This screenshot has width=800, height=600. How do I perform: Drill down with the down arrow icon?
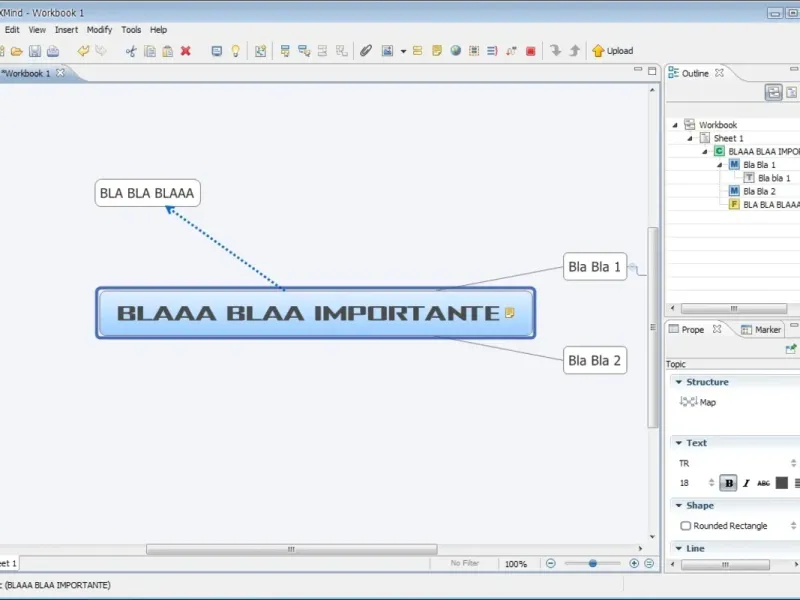[556, 51]
